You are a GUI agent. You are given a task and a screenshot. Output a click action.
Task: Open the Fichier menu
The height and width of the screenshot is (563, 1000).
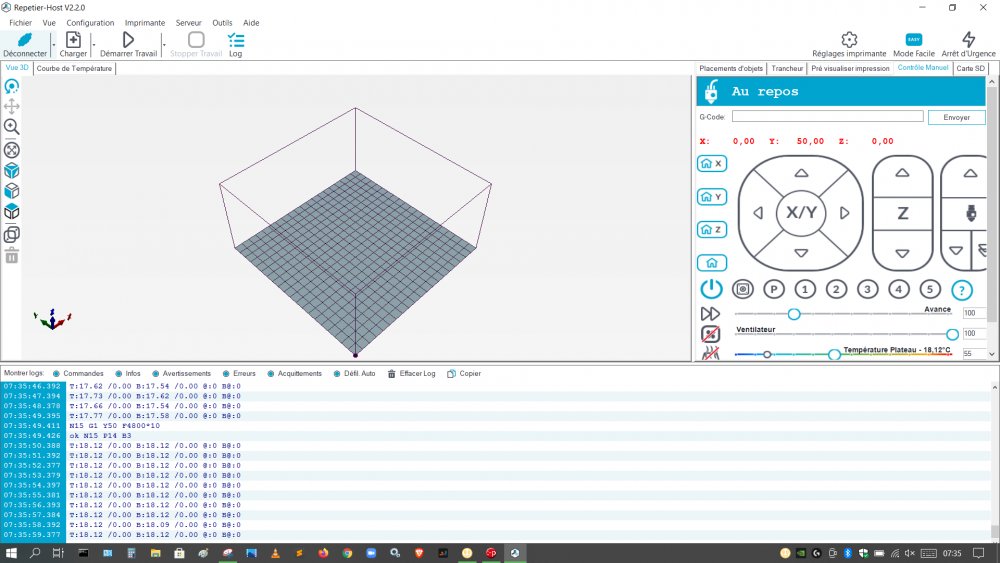pos(20,22)
